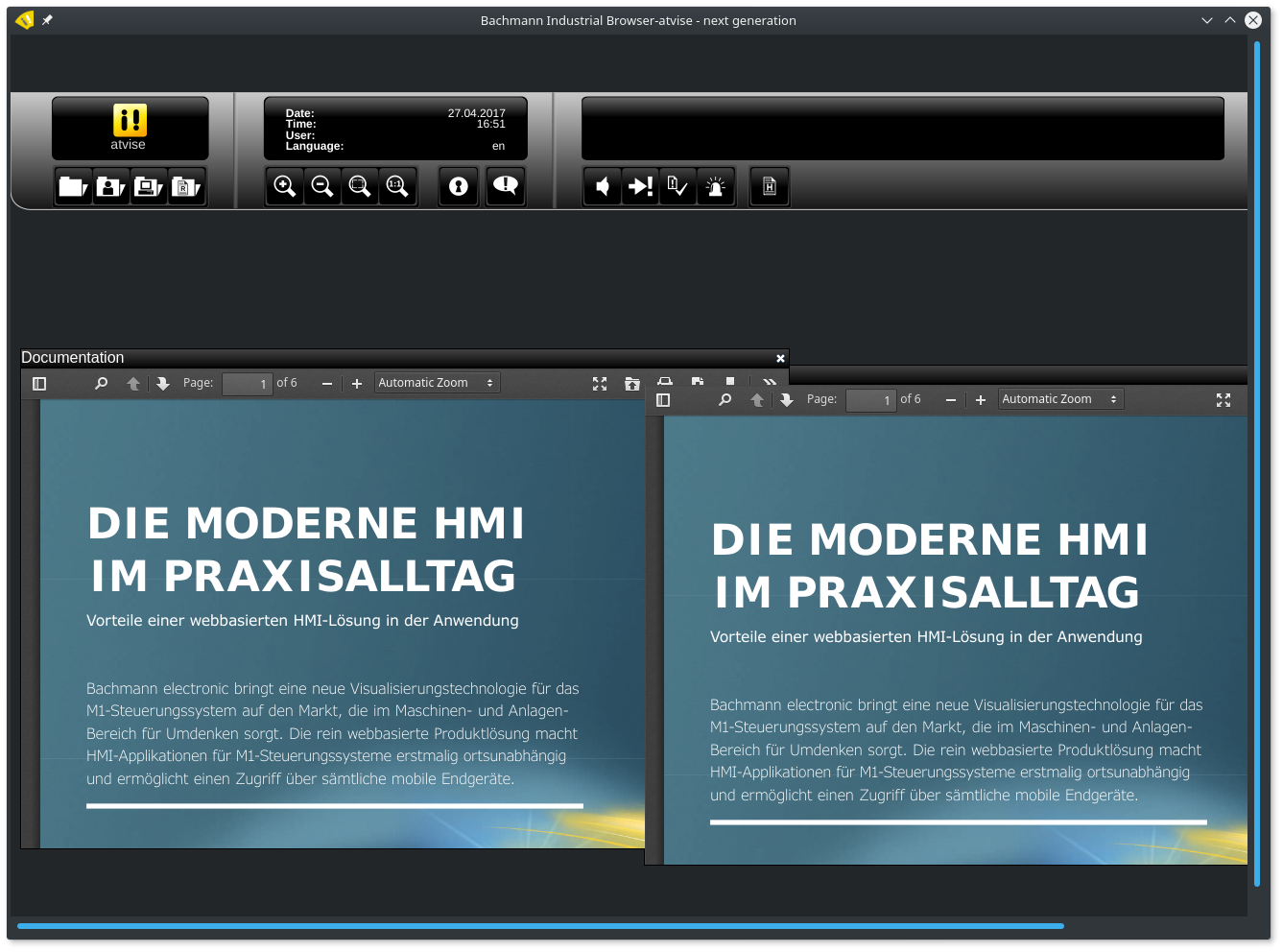Click page number field in left Documentation viewer

click(x=247, y=384)
